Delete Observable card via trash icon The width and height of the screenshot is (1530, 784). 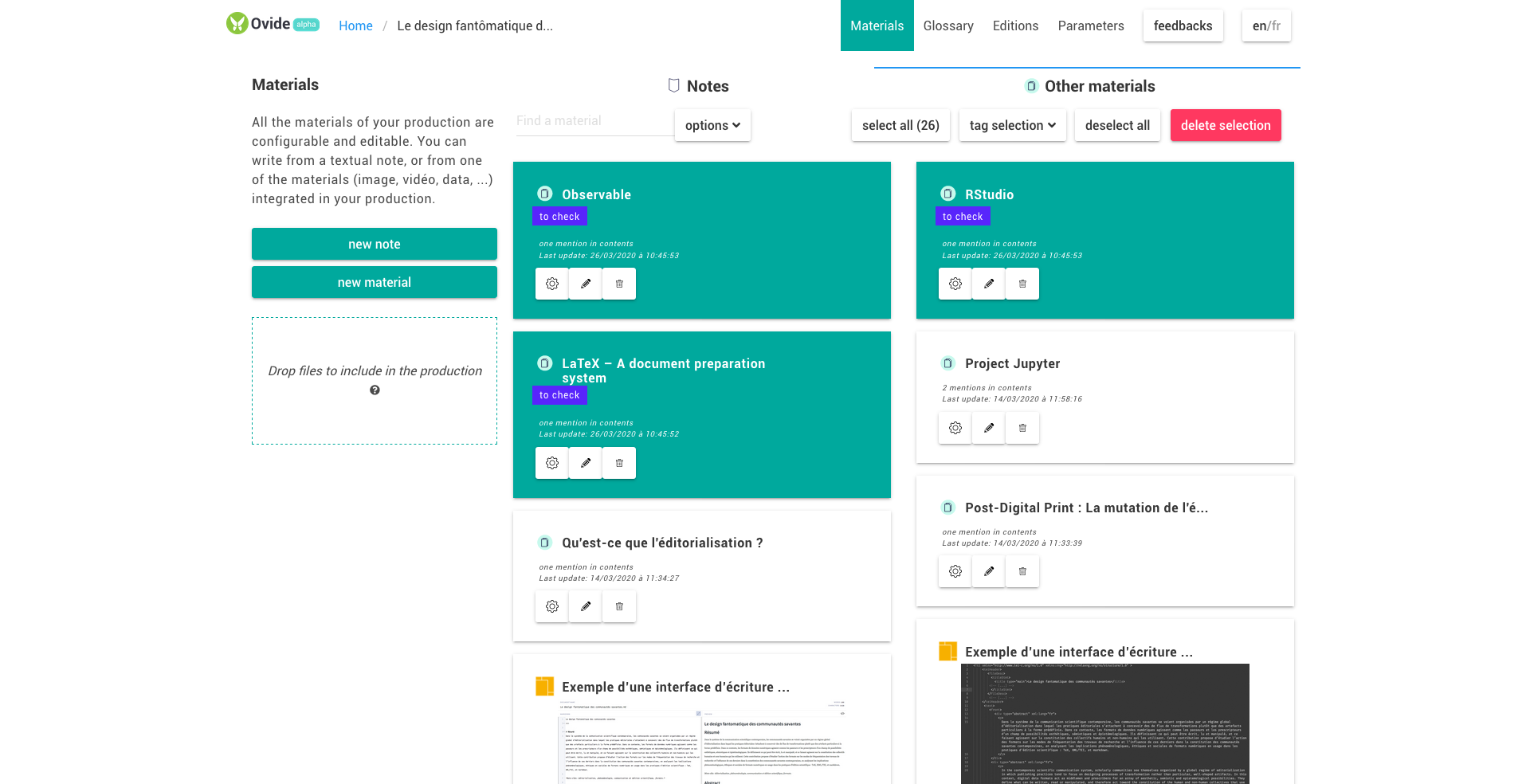tap(619, 284)
